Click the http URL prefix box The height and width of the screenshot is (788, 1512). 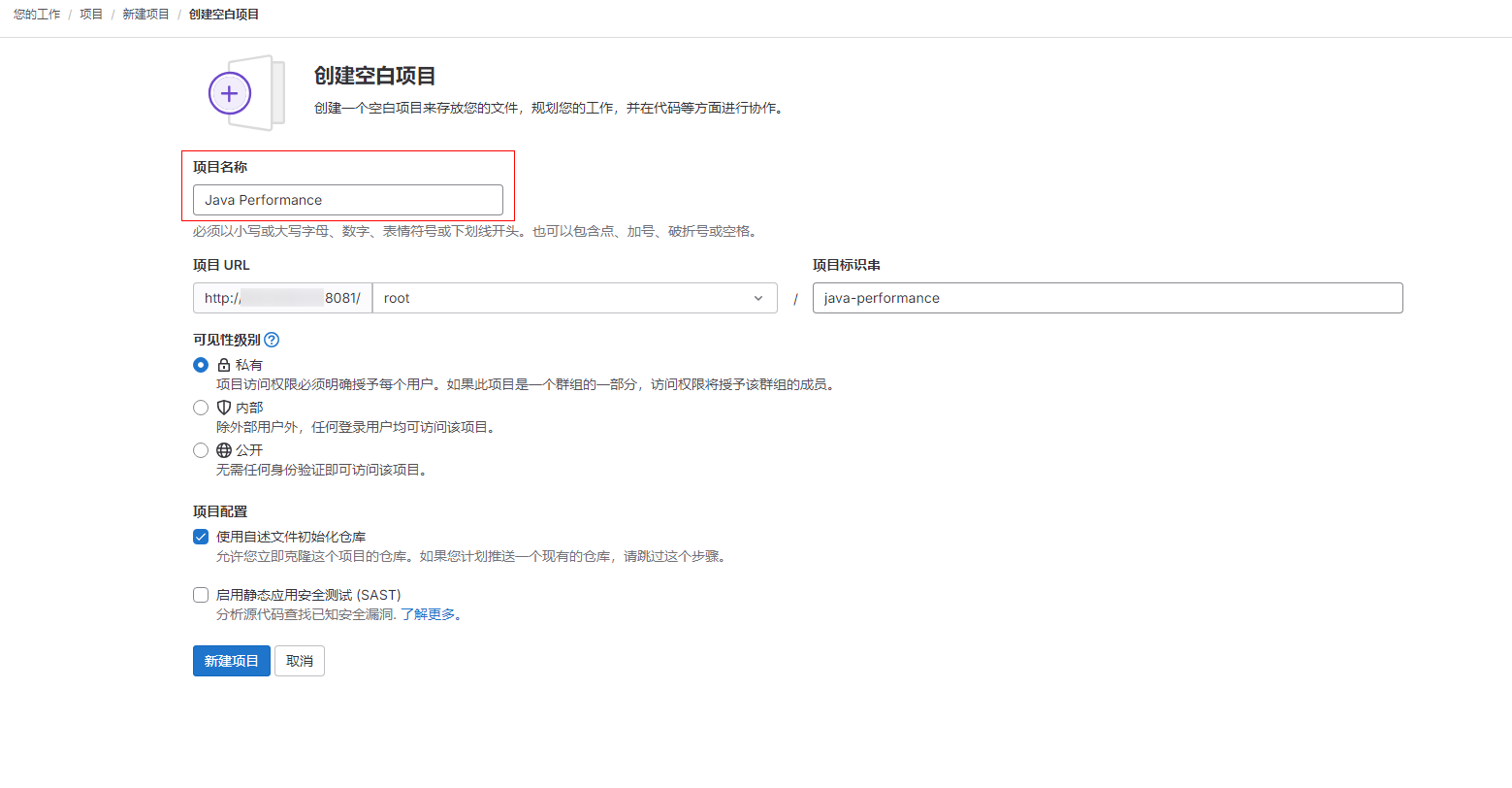click(x=282, y=298)
